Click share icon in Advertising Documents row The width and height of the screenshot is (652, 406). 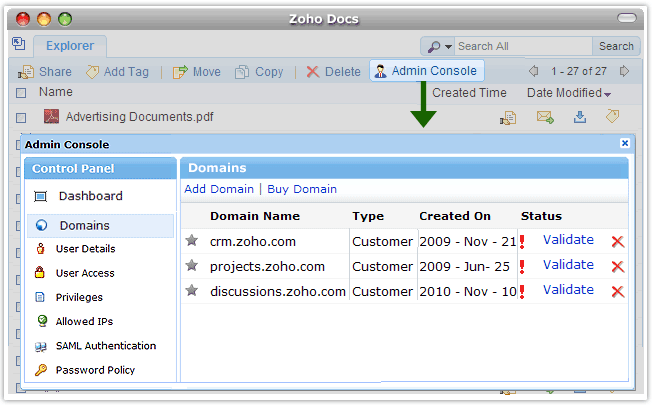tap(508, 118)
